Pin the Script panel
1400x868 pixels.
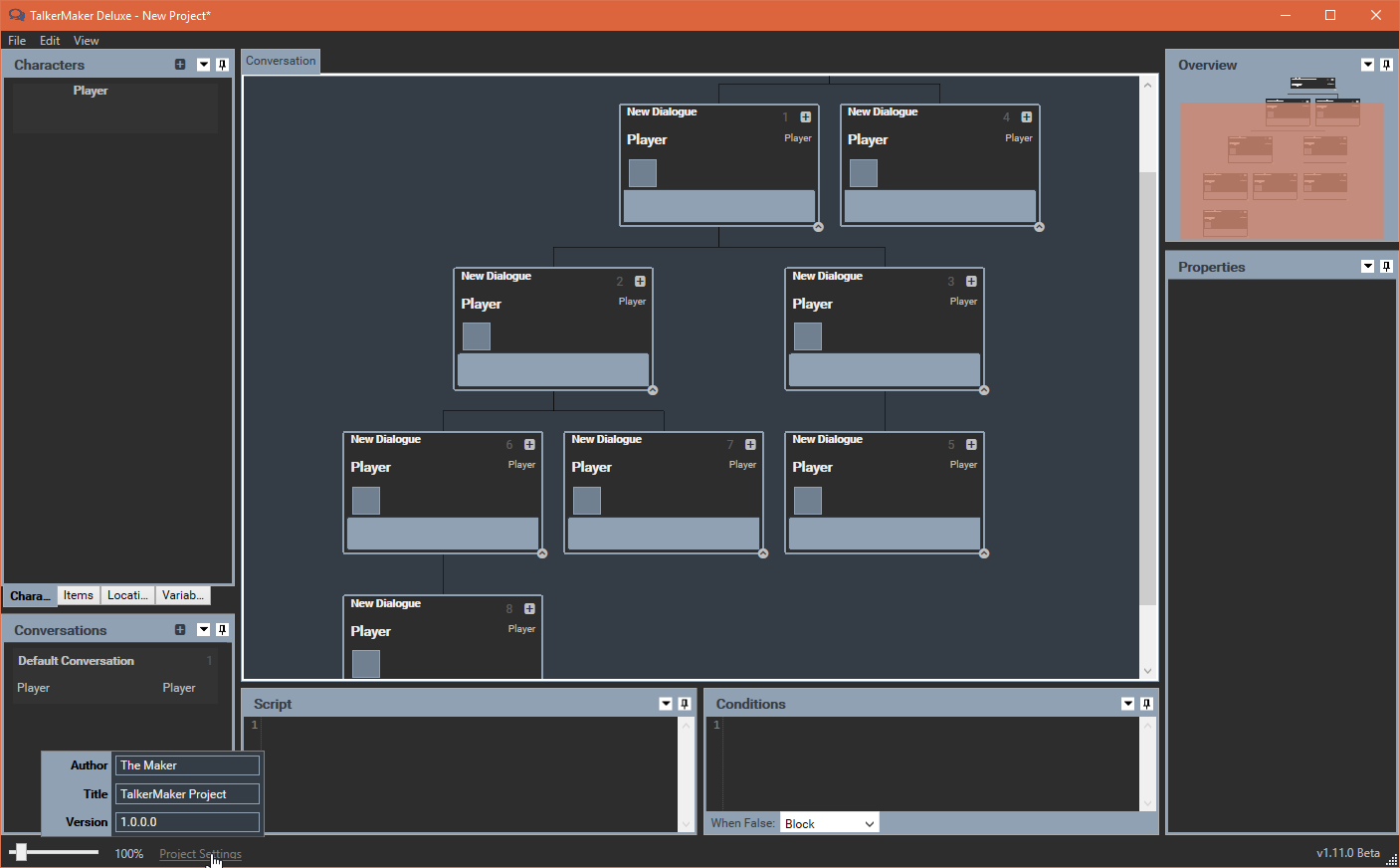685,704
